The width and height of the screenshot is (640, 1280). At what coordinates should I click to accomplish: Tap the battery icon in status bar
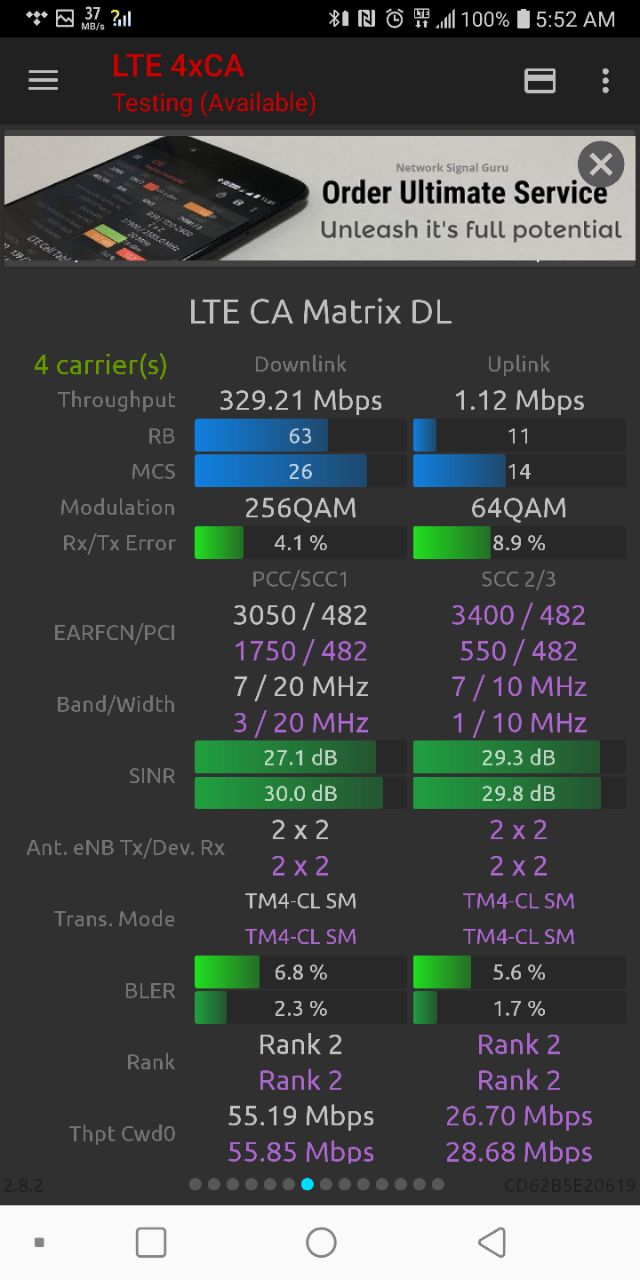click(522, 18)
